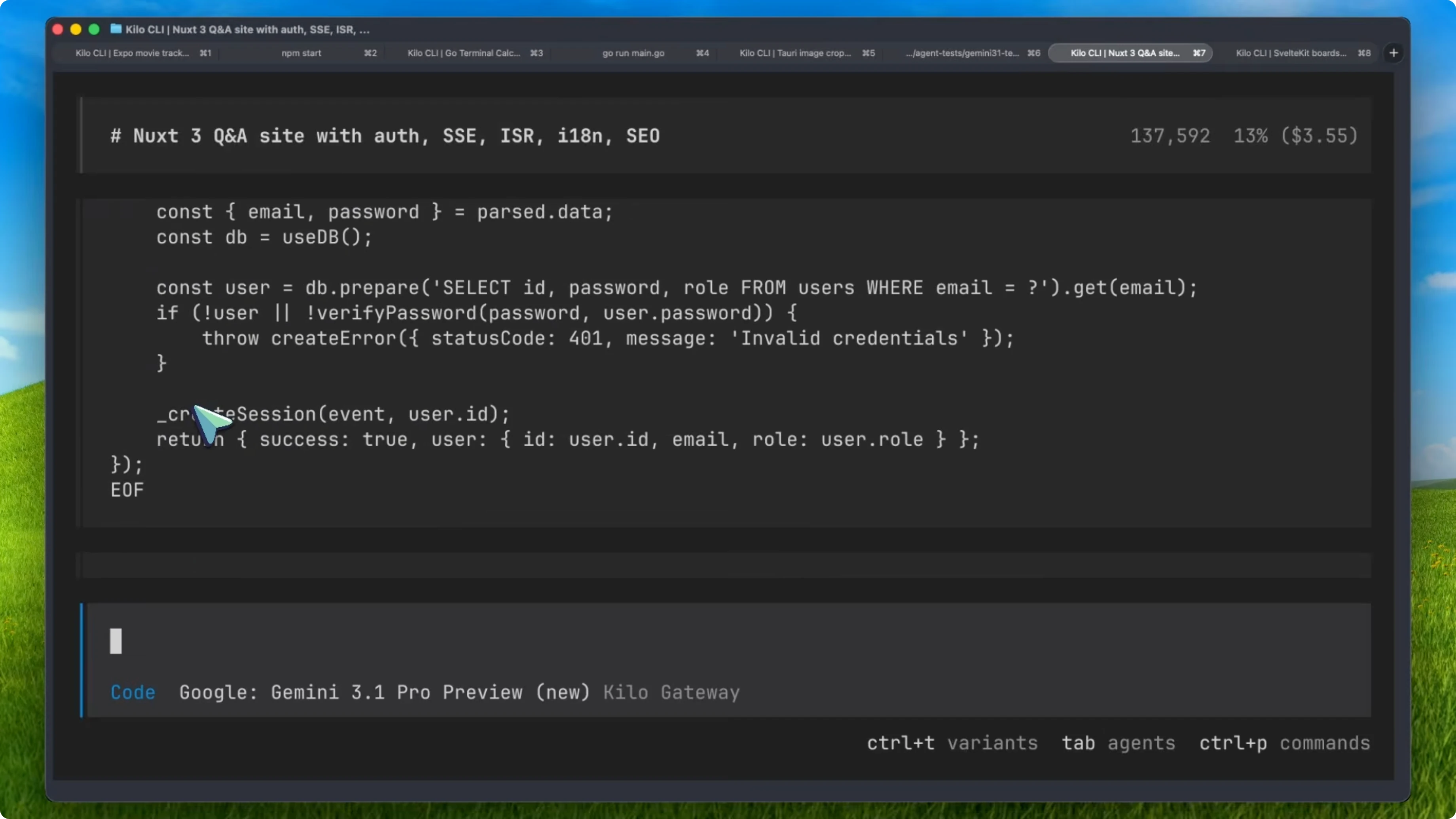
Task: Click the Code mode indicator
Action: (133, 692)
